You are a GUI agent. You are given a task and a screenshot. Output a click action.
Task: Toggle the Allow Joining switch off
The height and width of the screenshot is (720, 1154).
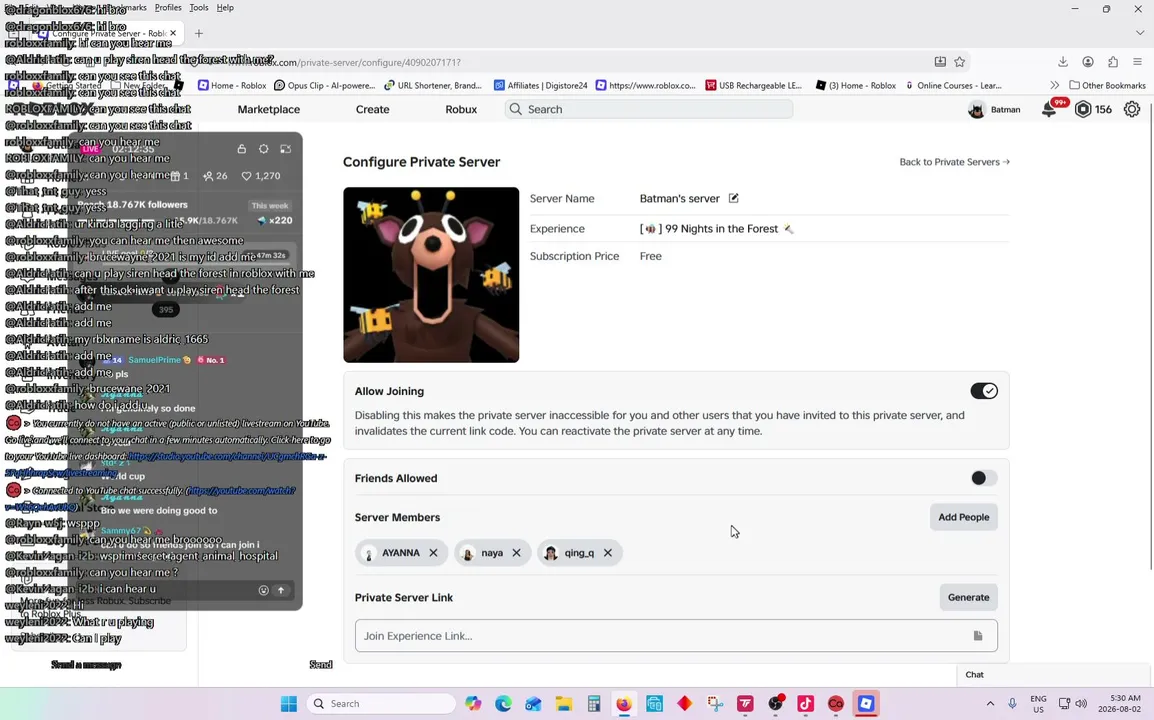pos(984,391)
